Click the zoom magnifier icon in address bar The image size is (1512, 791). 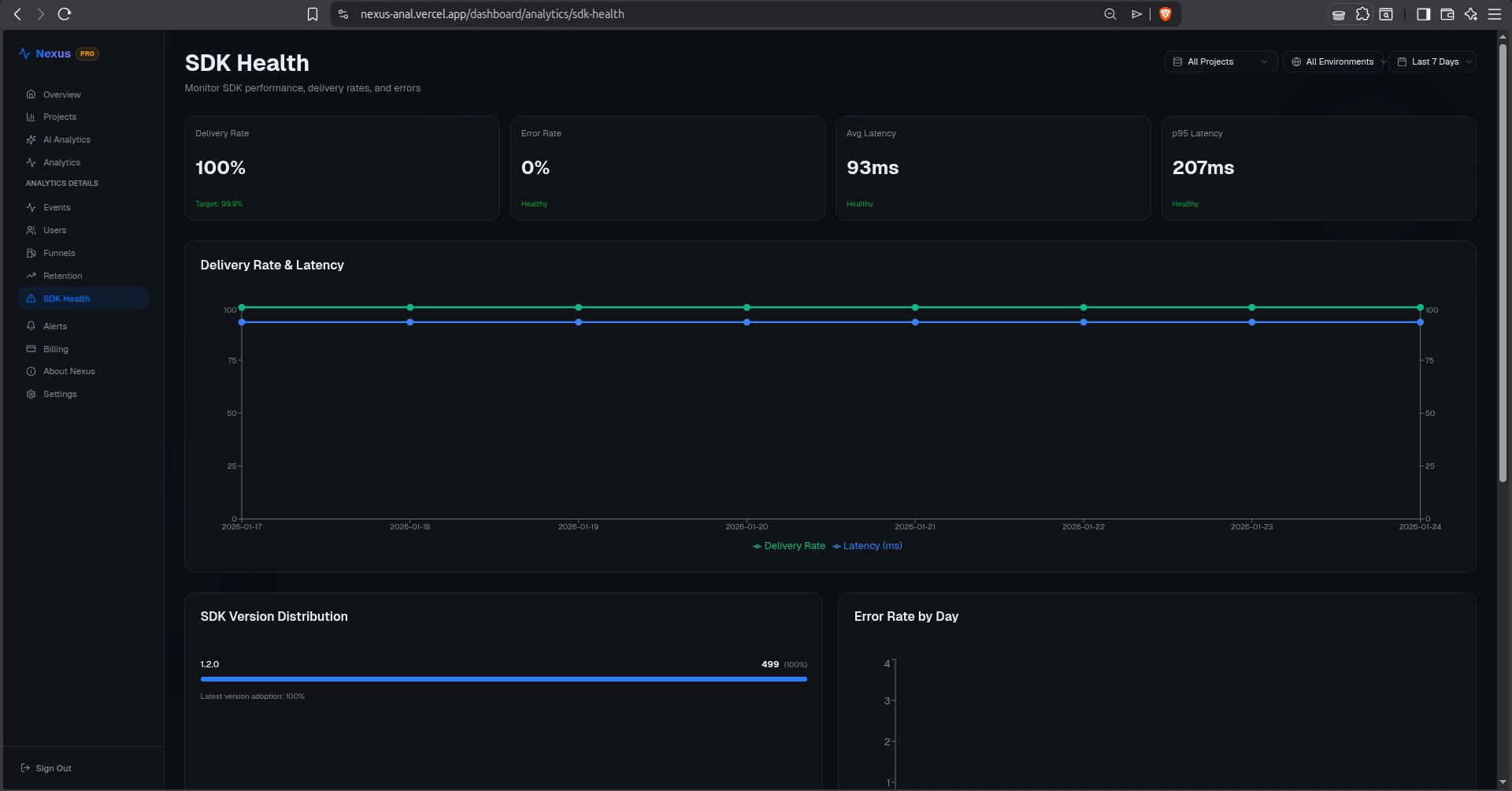click(x=1110, y=14)
